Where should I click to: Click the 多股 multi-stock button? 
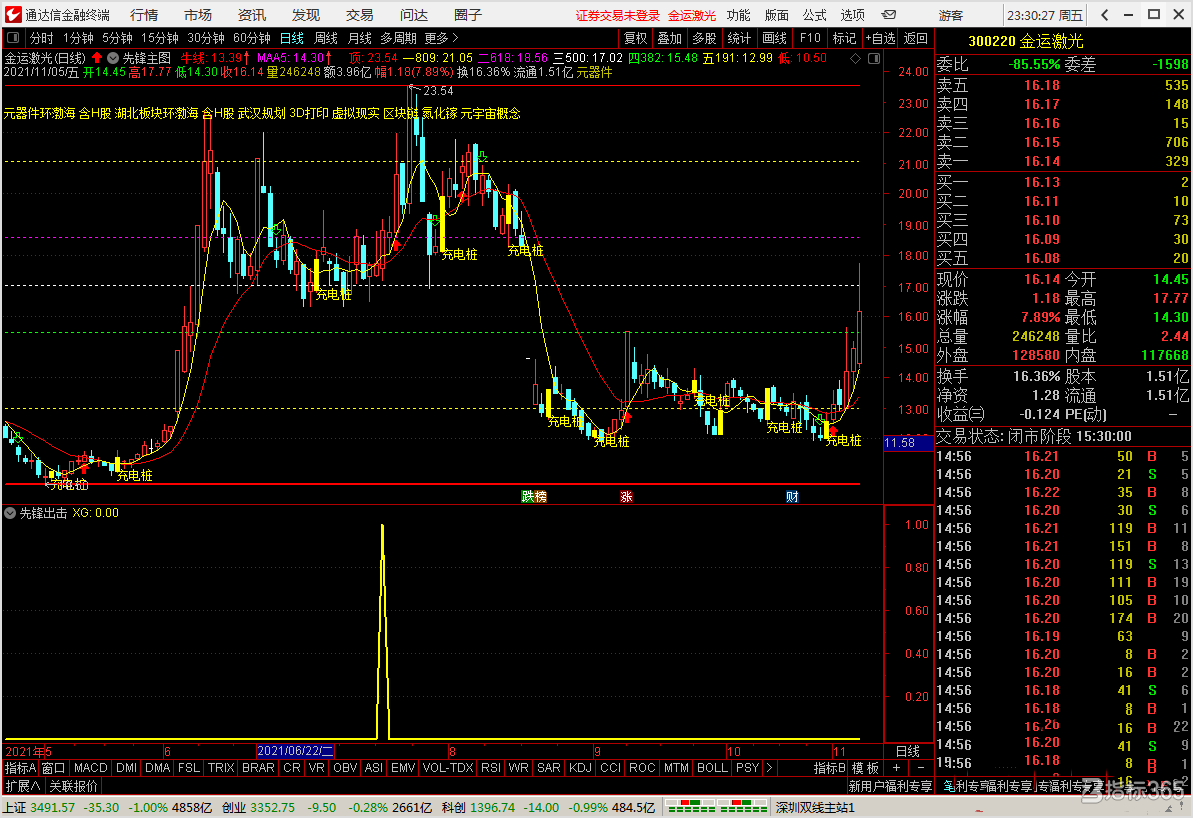[x=705, y=38]
